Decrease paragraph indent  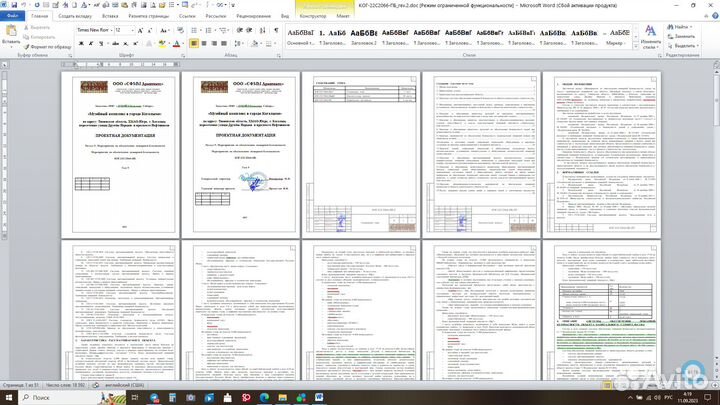click(x=240, y=30)
